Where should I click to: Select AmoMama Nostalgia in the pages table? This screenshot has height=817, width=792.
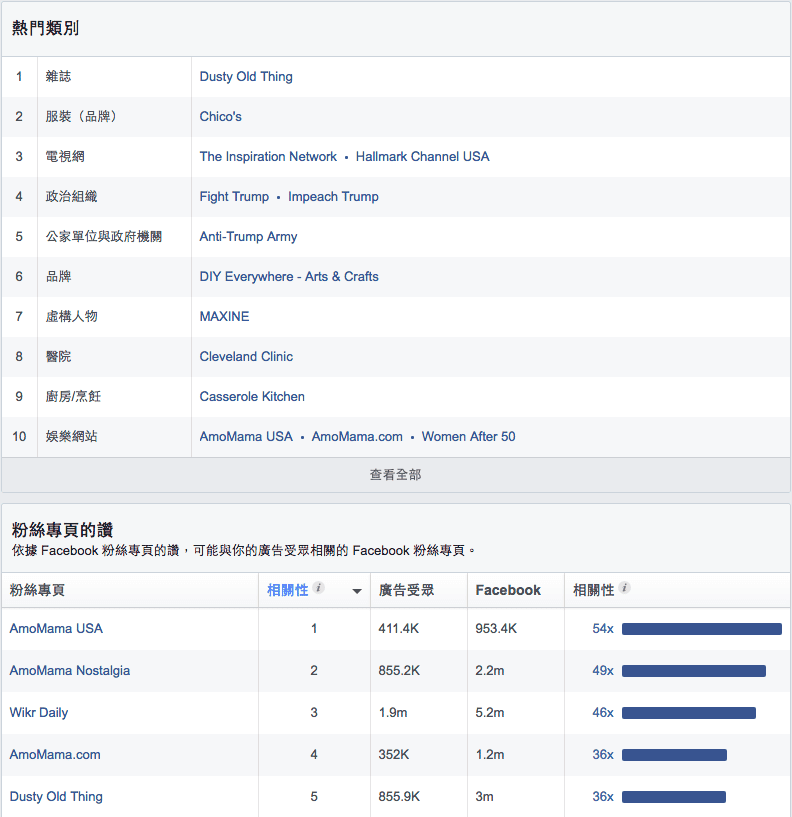[x=70, y=671]
